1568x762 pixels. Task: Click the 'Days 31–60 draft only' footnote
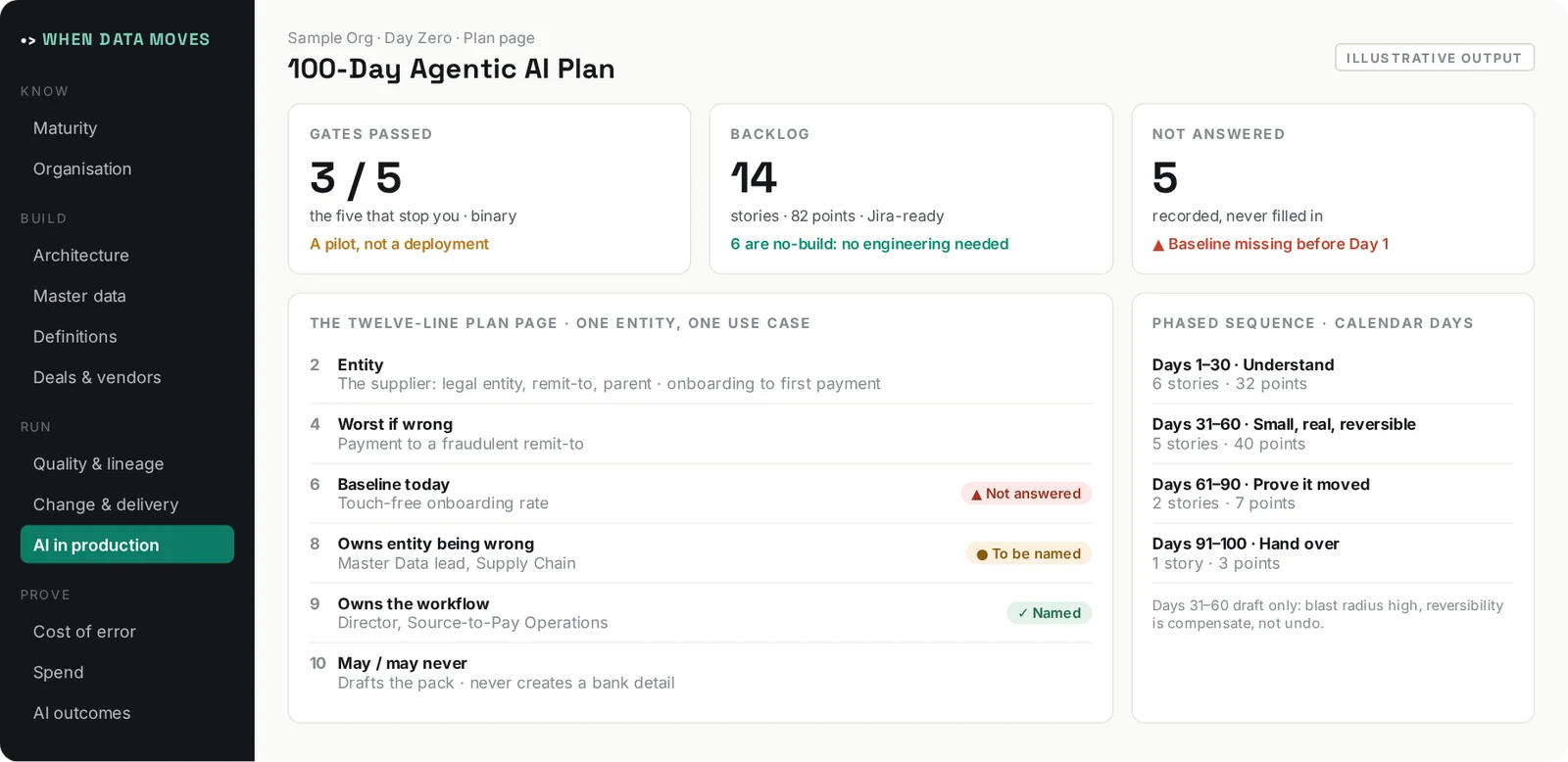click(x=1327, y=614)
